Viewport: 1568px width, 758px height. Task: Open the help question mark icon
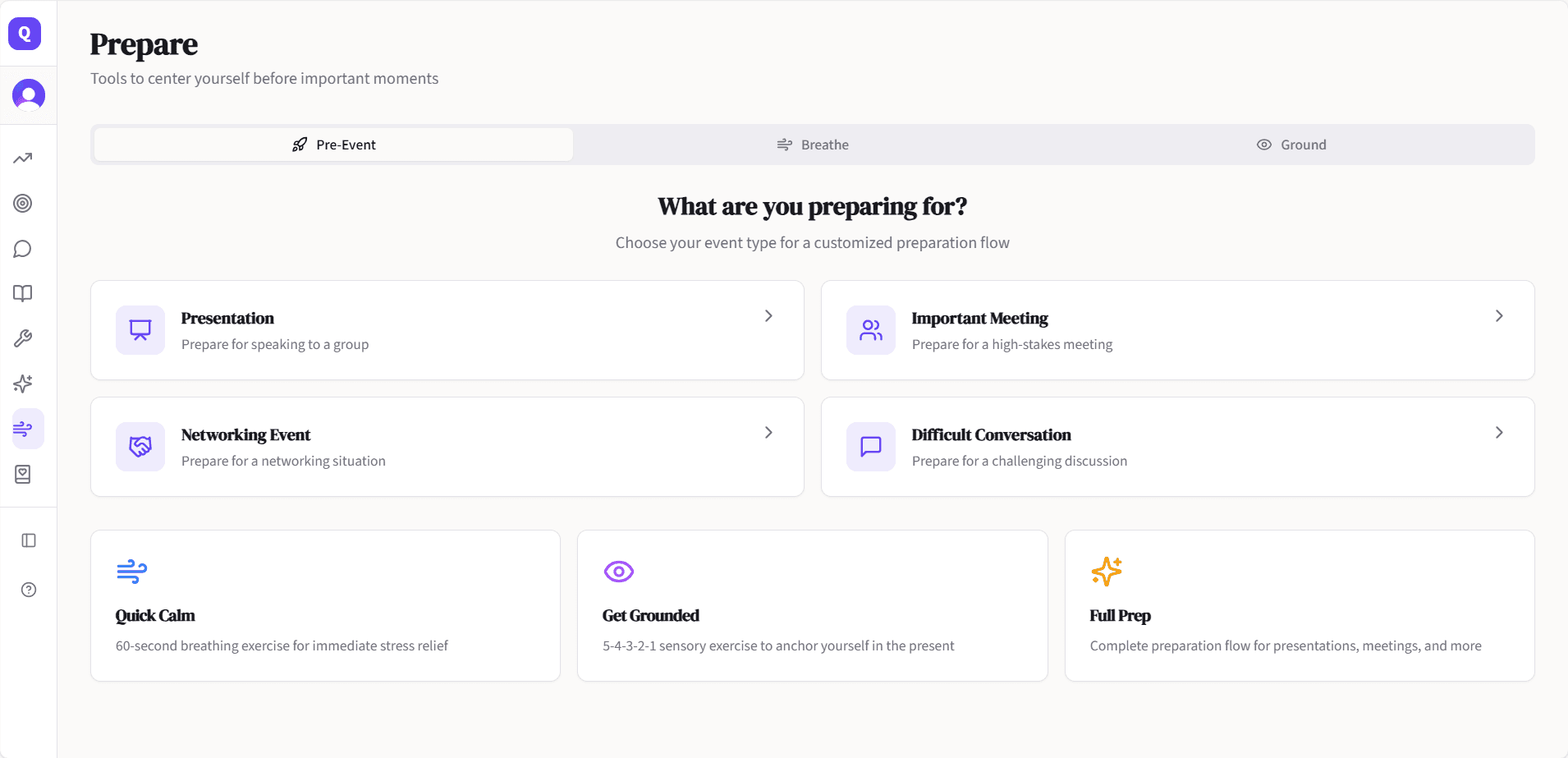click(x=29, y=590)
